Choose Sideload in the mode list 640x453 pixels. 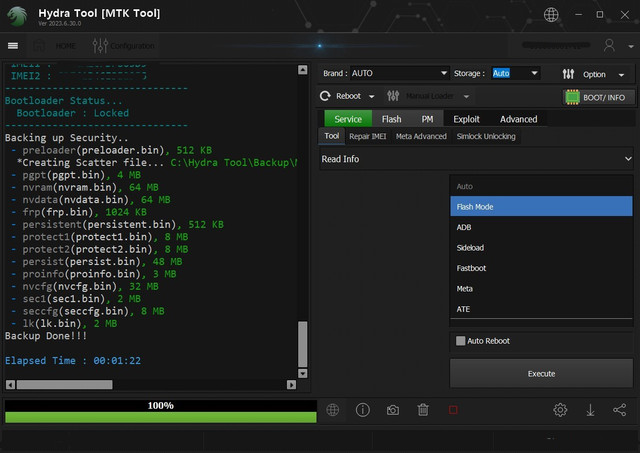click(x=541, y=247)
